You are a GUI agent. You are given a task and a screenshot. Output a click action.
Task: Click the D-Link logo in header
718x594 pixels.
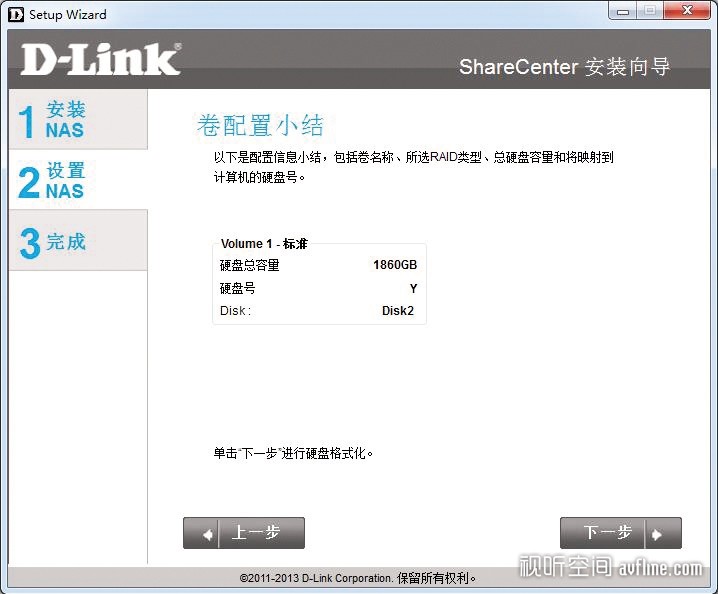(101, 60)
